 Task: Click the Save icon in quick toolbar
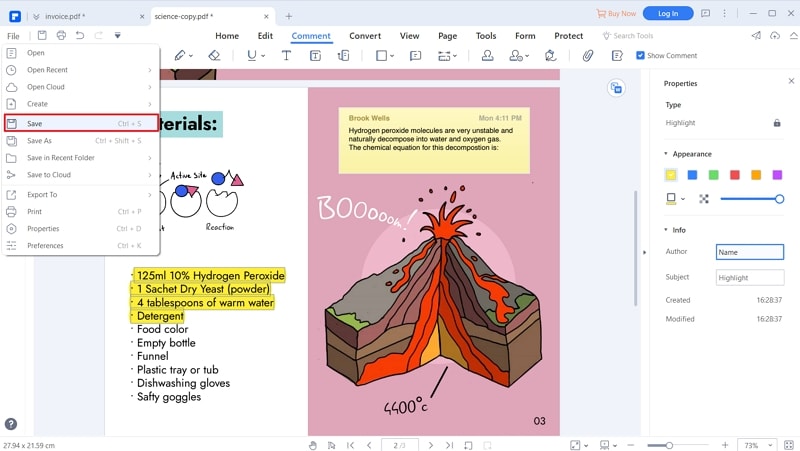(x=42, y=35)
